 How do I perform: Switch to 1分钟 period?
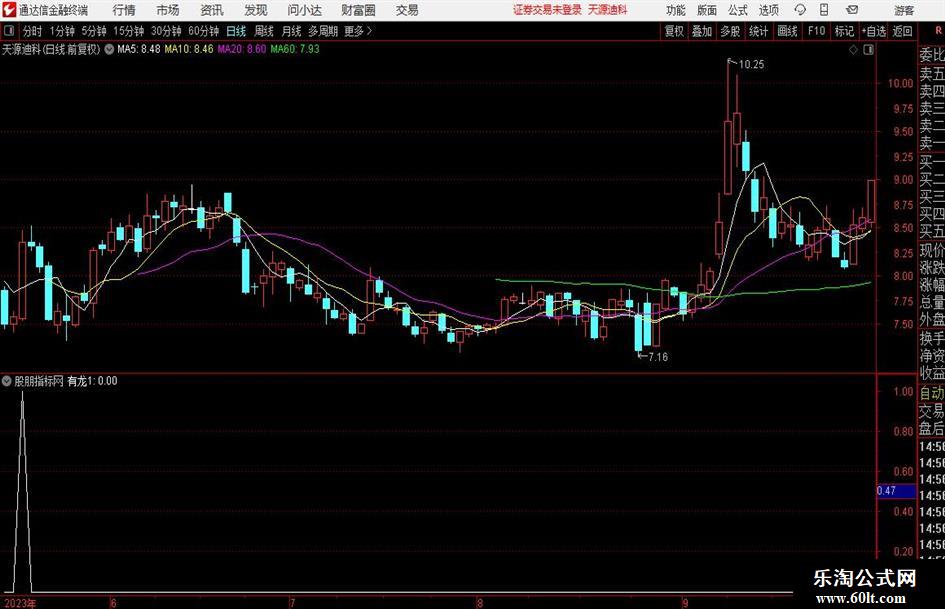point(61,31)
